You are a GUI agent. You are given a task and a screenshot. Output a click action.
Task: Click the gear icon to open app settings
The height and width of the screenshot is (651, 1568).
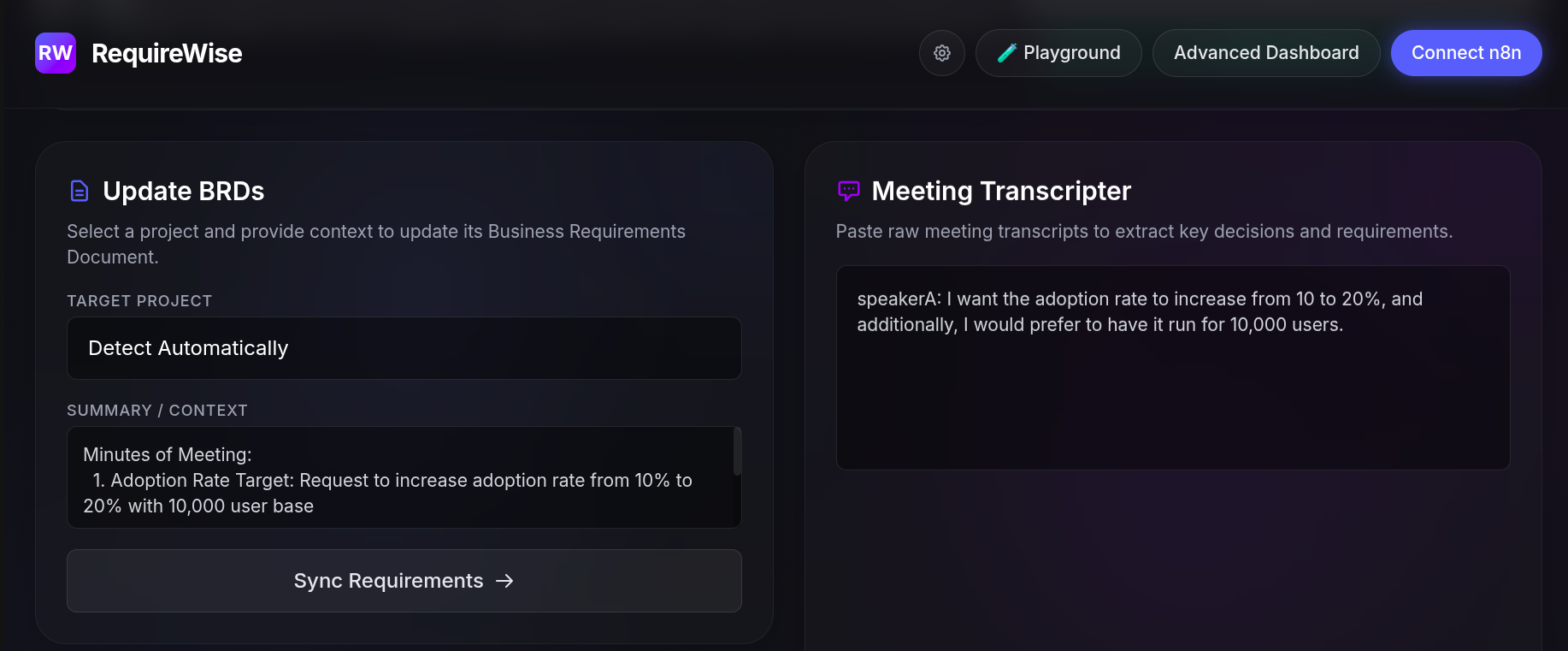click(x=941, y=52)
